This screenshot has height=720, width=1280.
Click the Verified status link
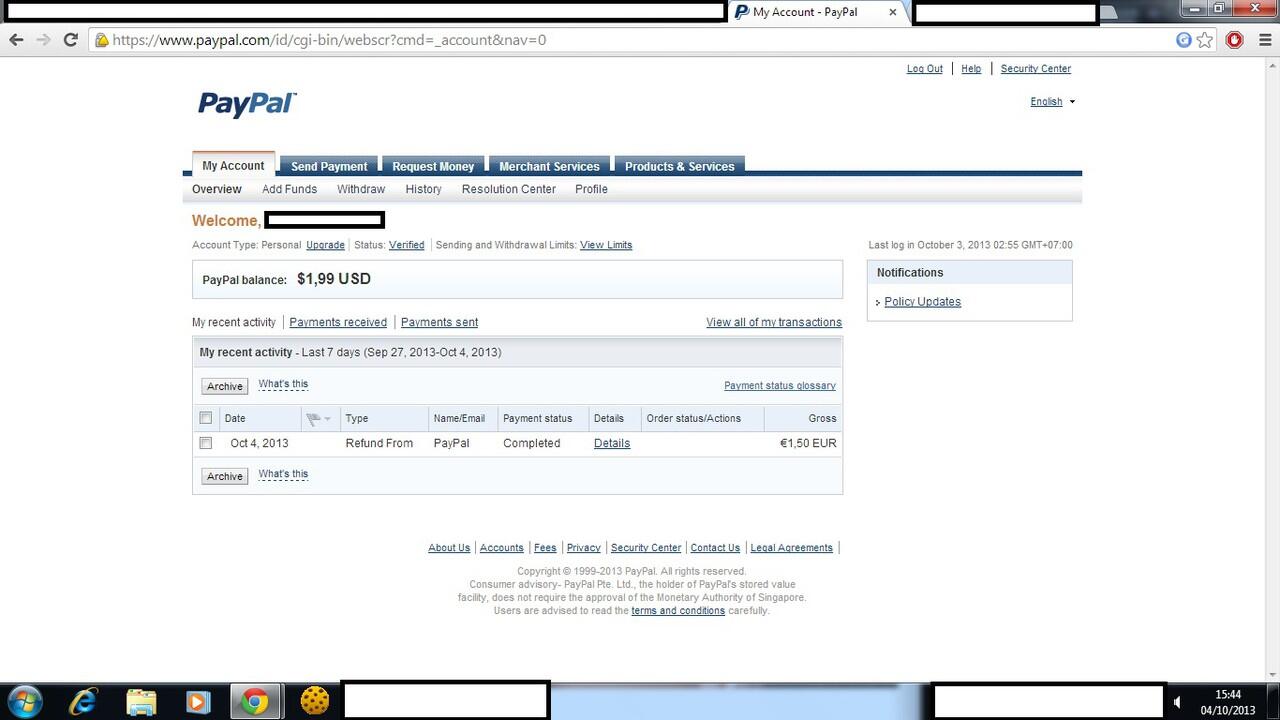(x=406, y=245)
